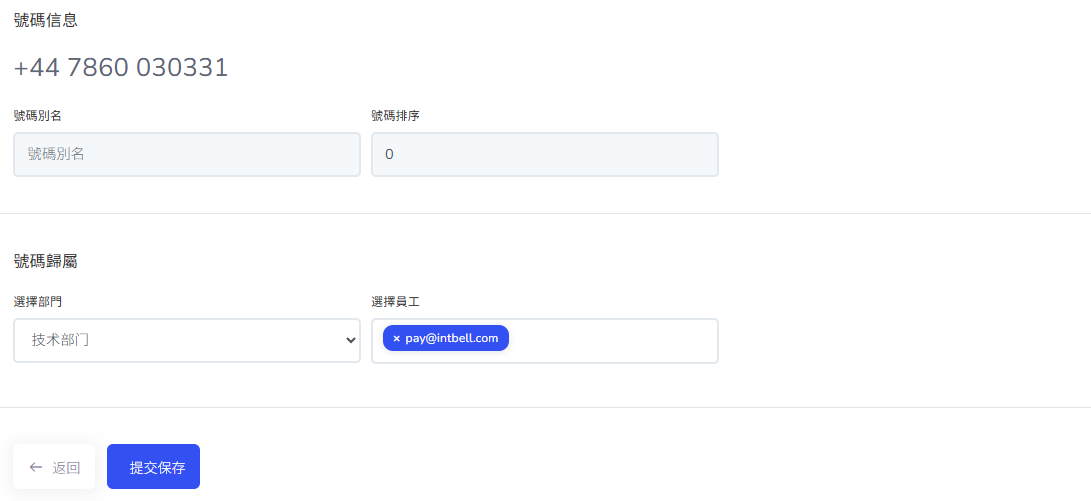Image resolution: width=1091 pixels, height=501 pixels.
Task: Remove the pay@intbell.com employee tag
Action: (x=396, y=339)
